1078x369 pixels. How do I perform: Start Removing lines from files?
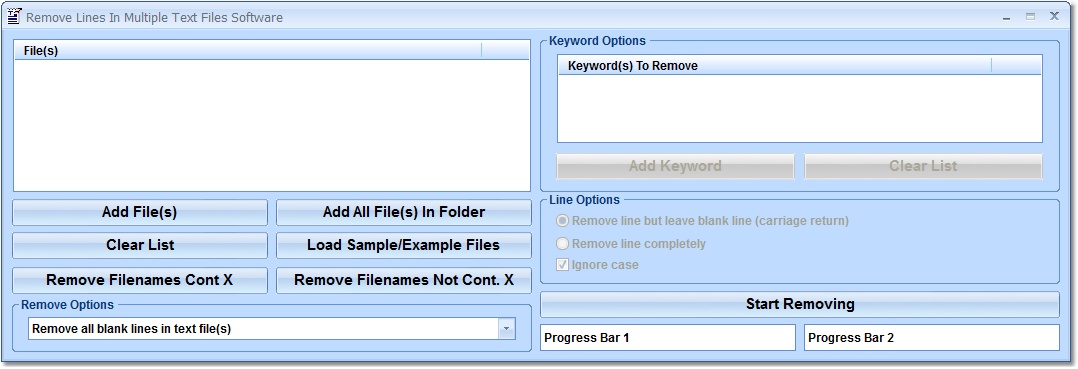tap(800, 304)
